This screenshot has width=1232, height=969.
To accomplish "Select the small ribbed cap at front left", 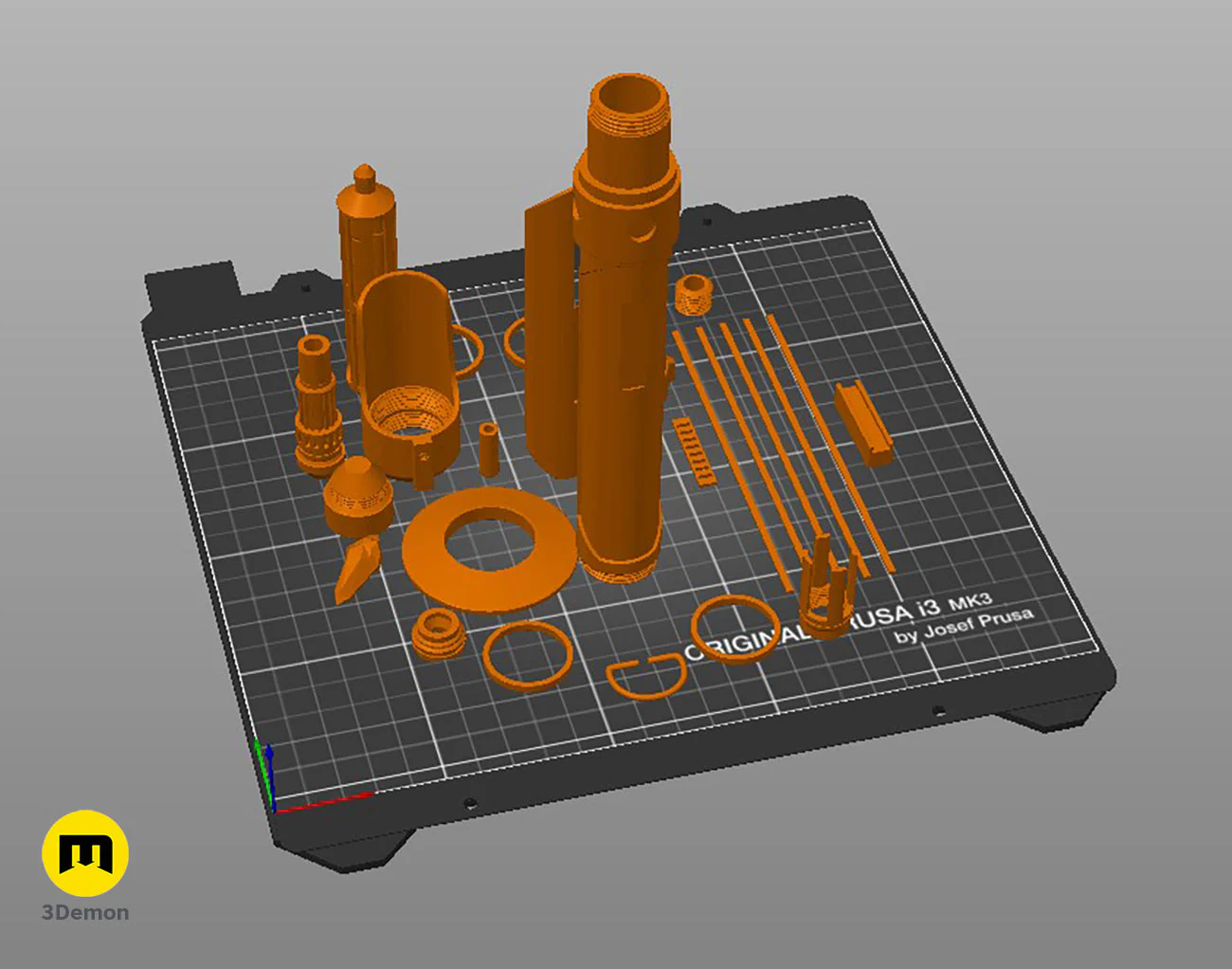I will pyautogui.click(x=438, y=632).
